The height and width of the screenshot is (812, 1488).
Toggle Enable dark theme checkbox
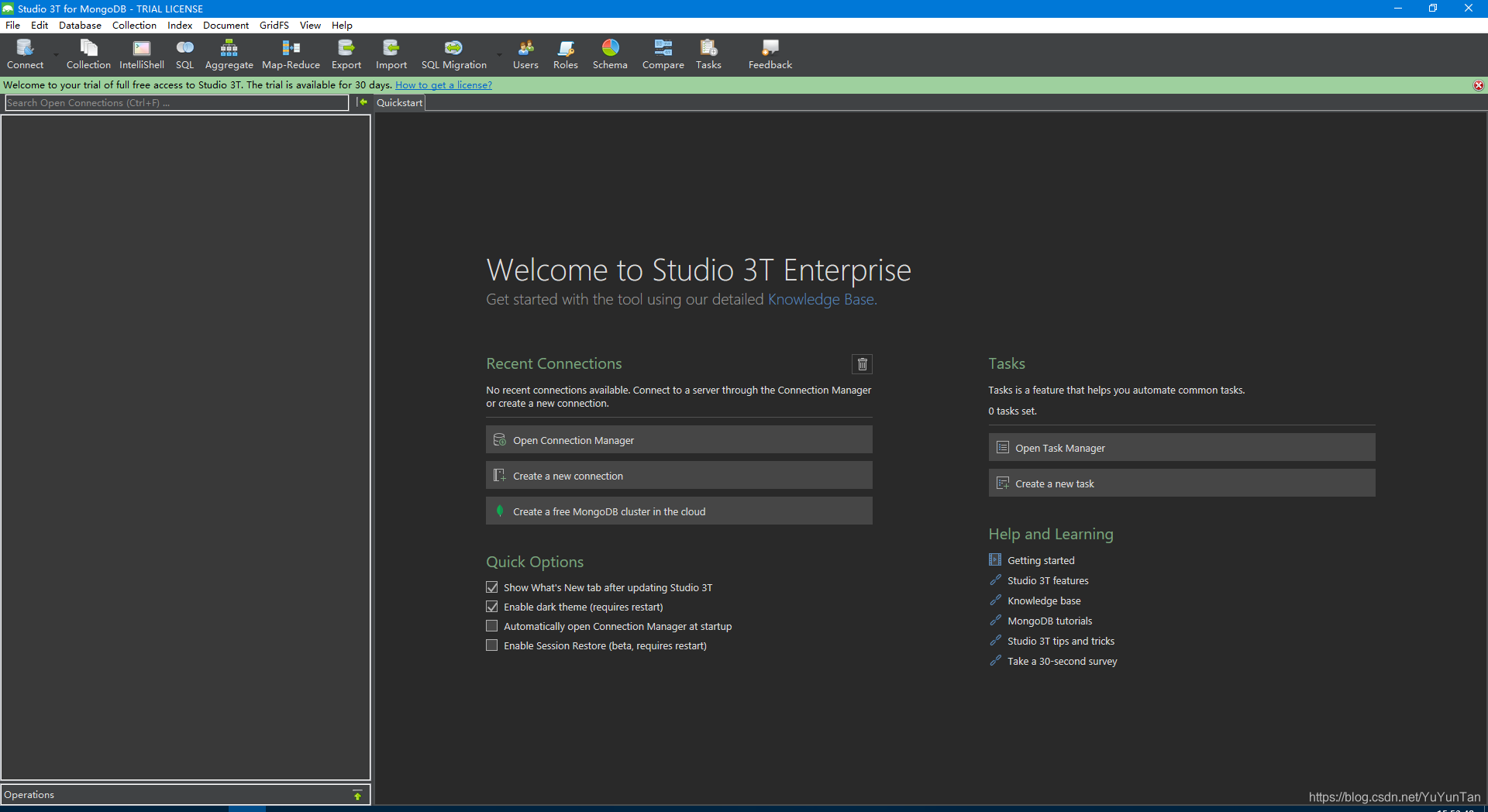tap(492, 607)
